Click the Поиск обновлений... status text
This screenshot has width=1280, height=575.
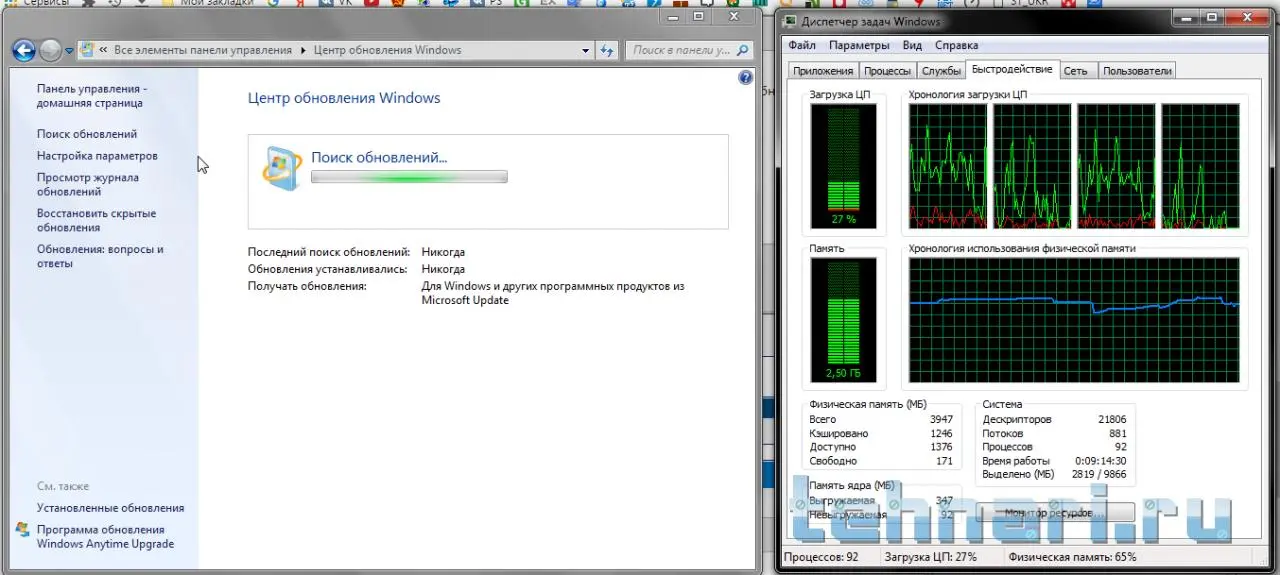[x=379, y=157]
